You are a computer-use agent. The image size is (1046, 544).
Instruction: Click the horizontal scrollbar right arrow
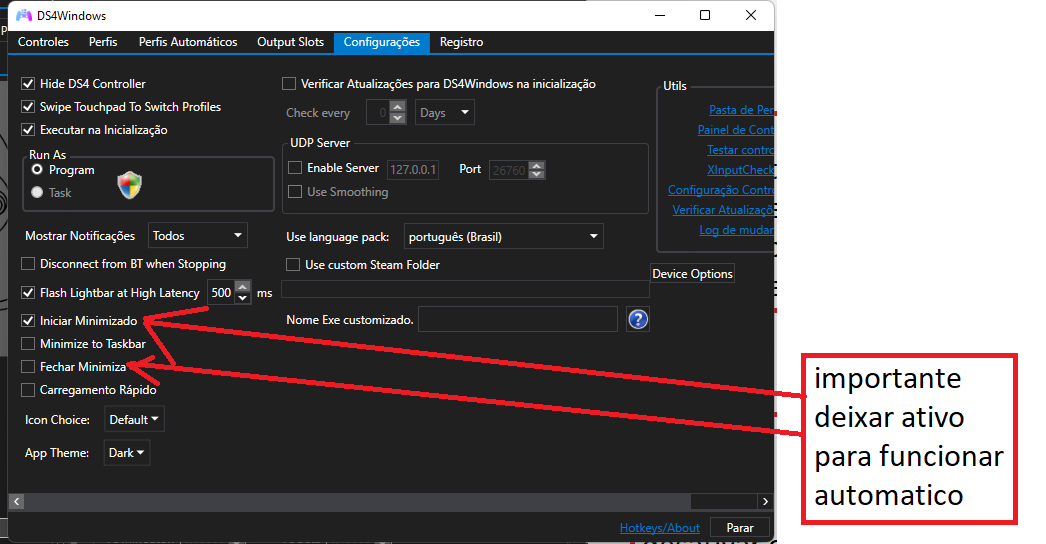765,501
